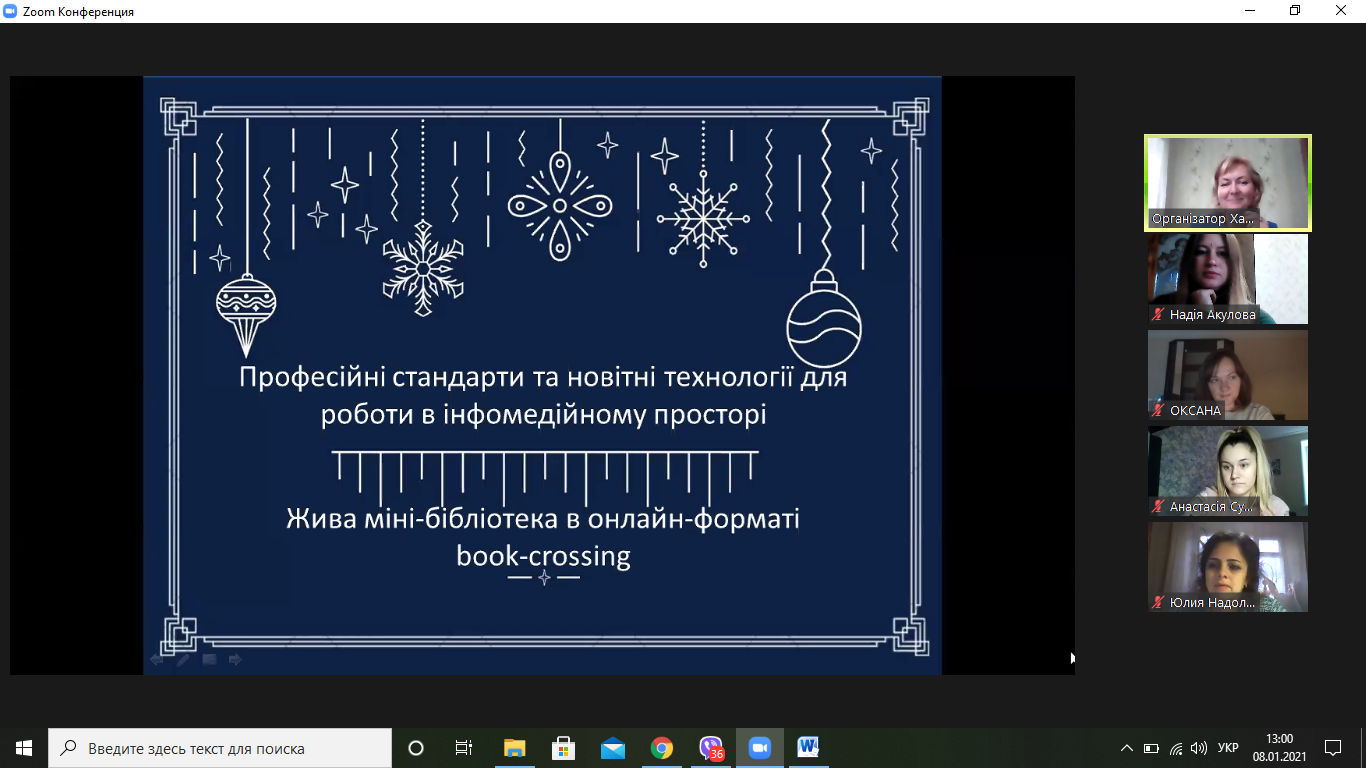Image resolution: width=1366 pixels, height=768 pixels.
Task: Expand the hidden system tray icons chevron
Action: point(1127,748)
